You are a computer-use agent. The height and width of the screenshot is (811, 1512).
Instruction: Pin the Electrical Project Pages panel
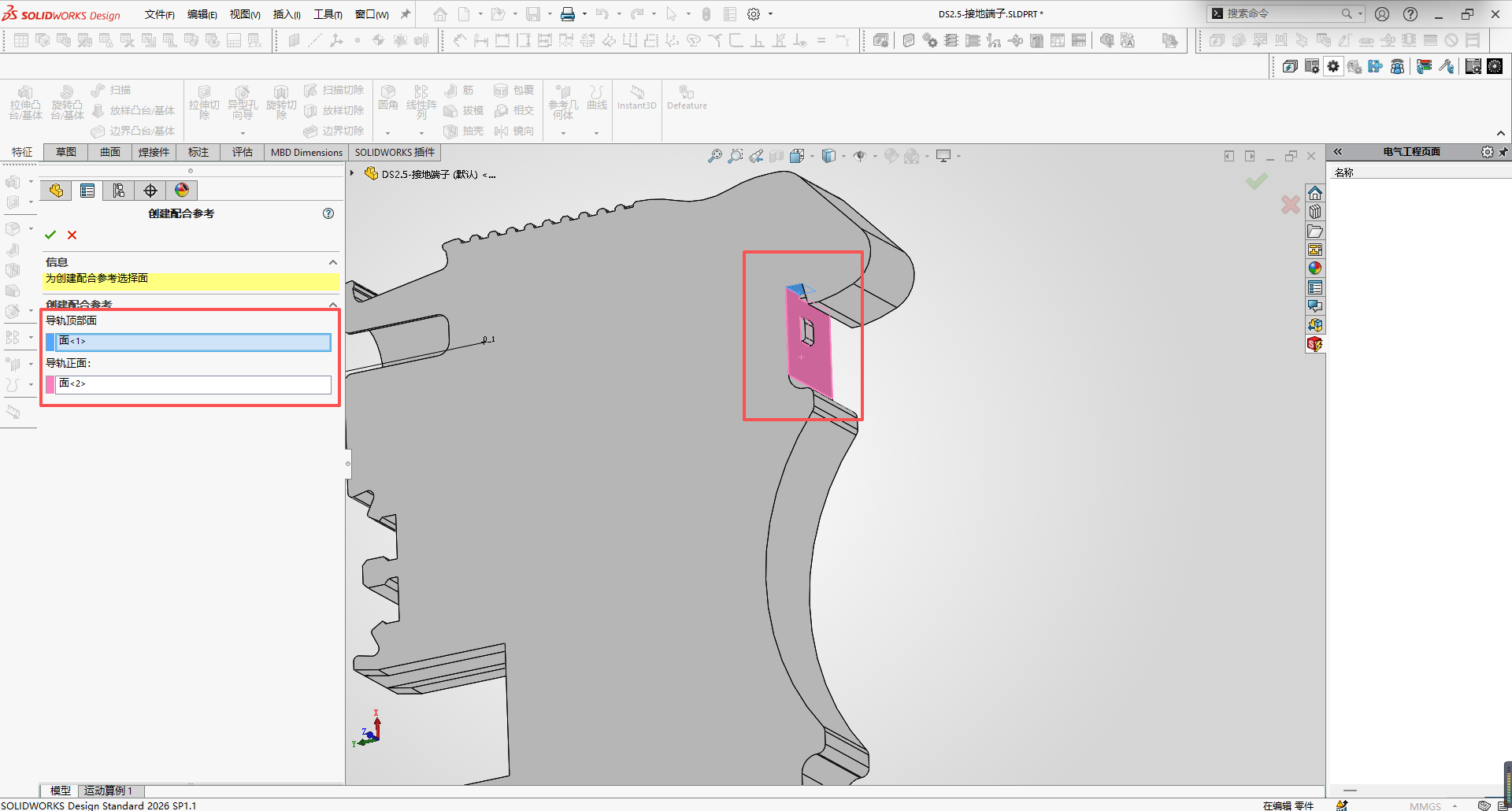tap(1503, 152)
